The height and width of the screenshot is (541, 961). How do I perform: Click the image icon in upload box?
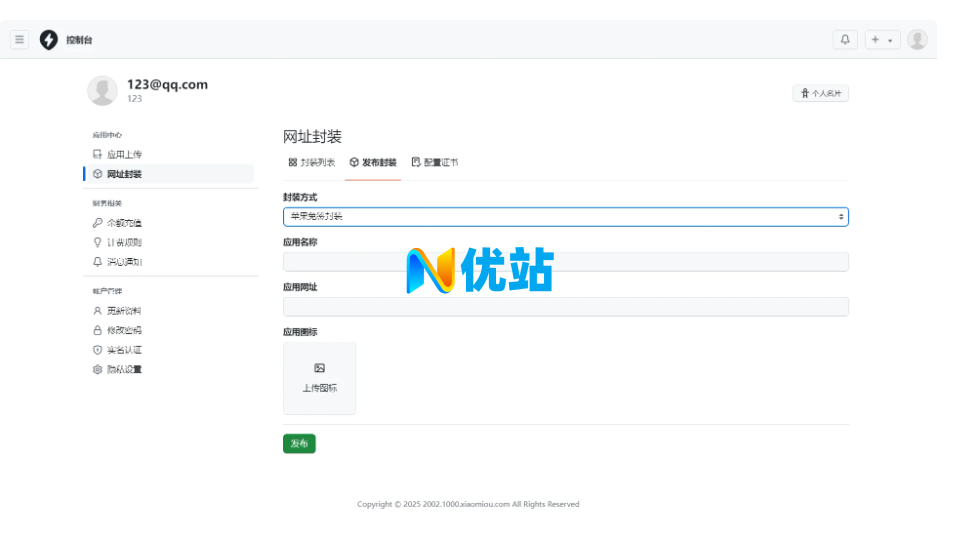click(x=319, y=368)
